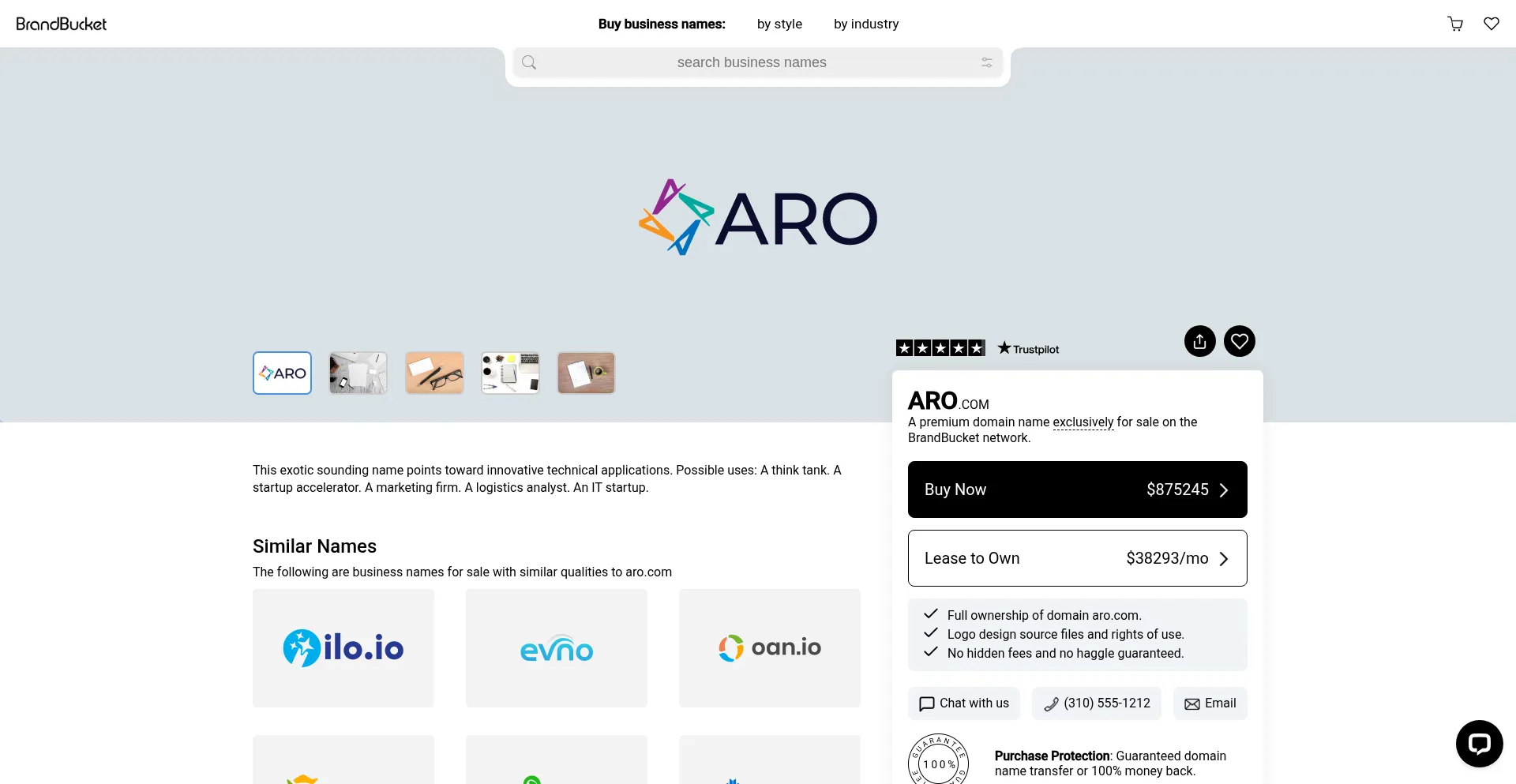
Task: Open the live chat bubble widget
Action: click(1479, 743)
